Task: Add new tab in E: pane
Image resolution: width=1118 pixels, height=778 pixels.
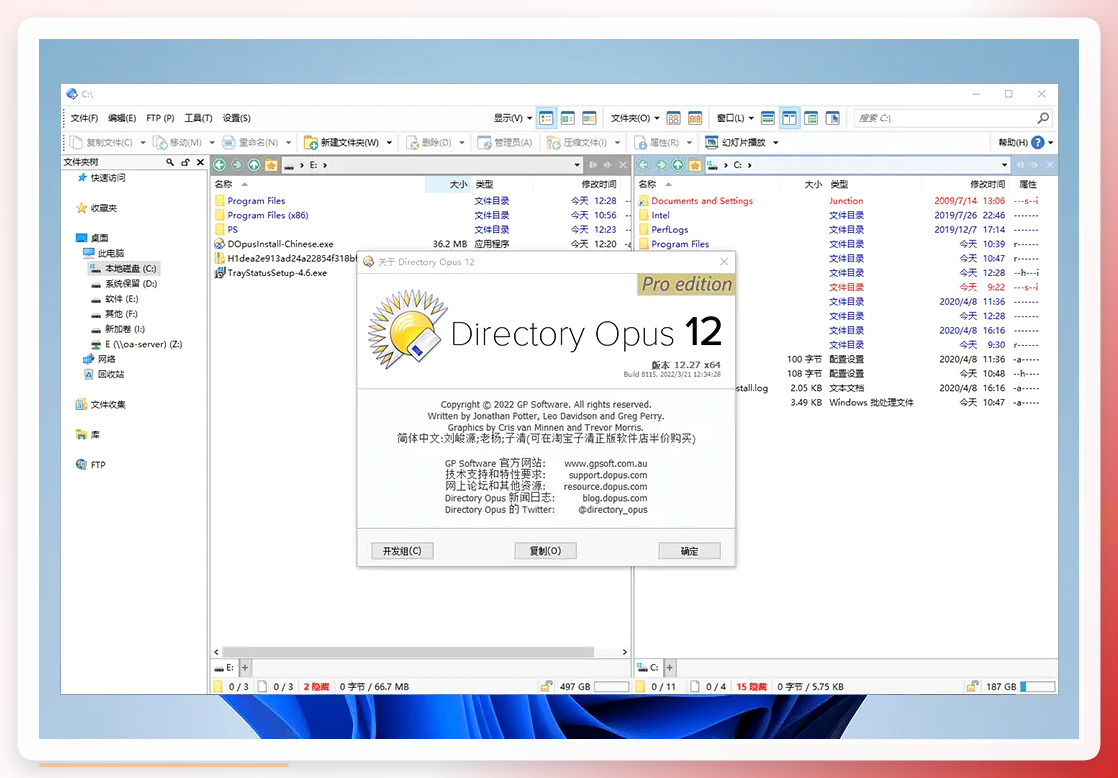Action: point(245,668)
